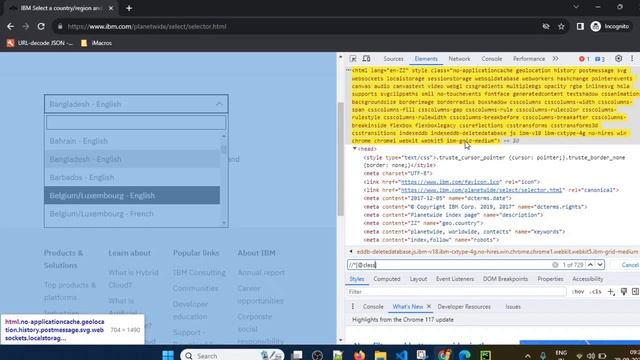Collapse the Bangladesh - English dropdown
The width and height of the screenshot is (640, 360).
136,104
